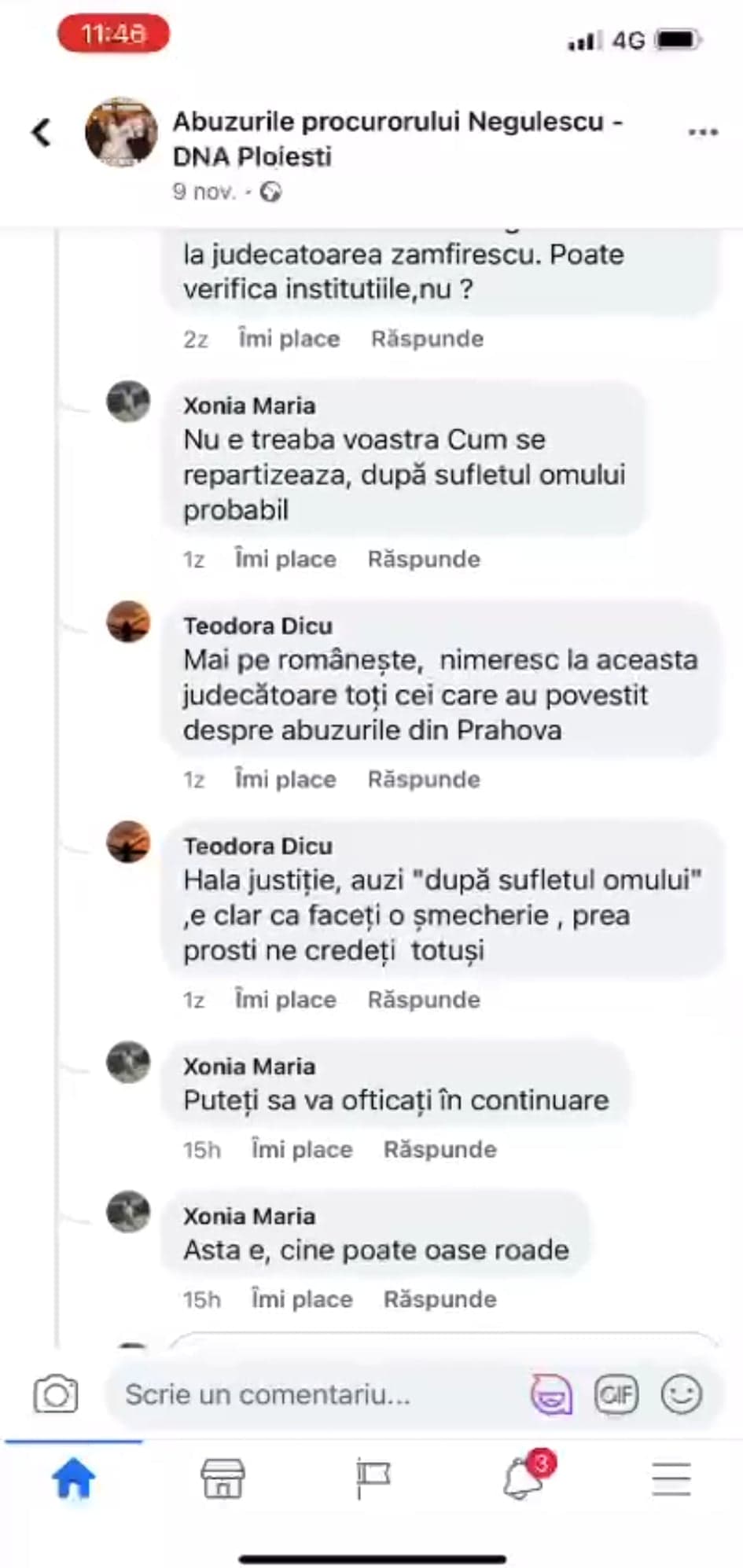Open the GIF picker in the comment bar
Viewport: 743px width, 1568px height.
(x=616, y=1394)
